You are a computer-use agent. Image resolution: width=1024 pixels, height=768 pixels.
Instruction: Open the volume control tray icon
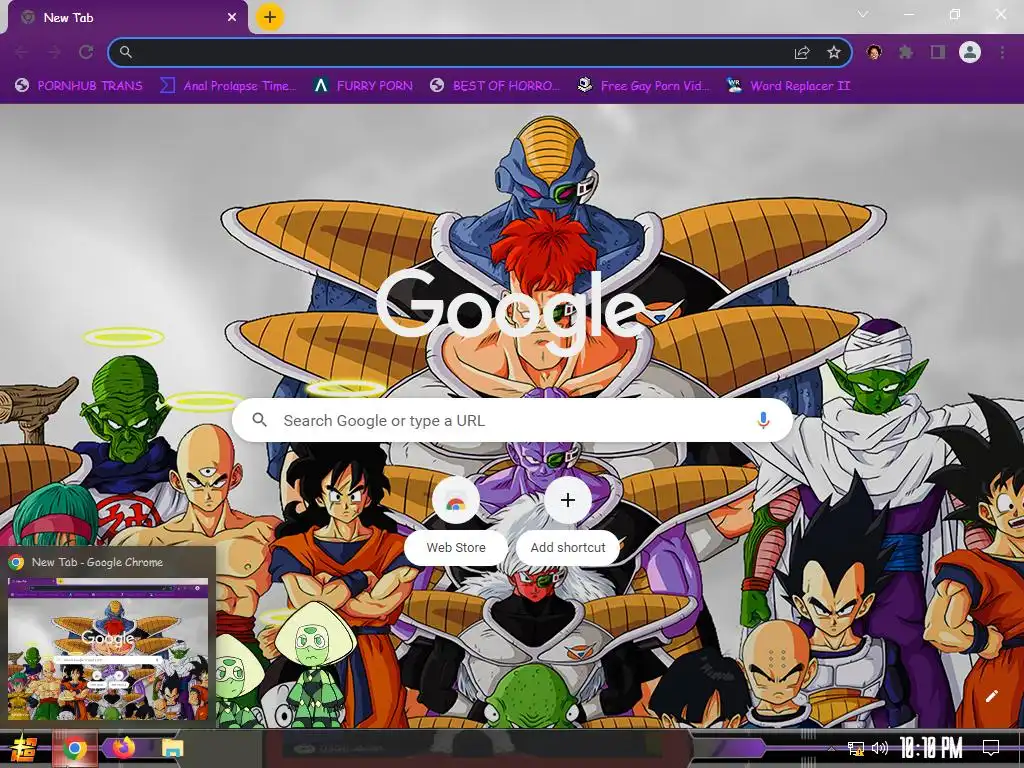click(x=880, y=748)
